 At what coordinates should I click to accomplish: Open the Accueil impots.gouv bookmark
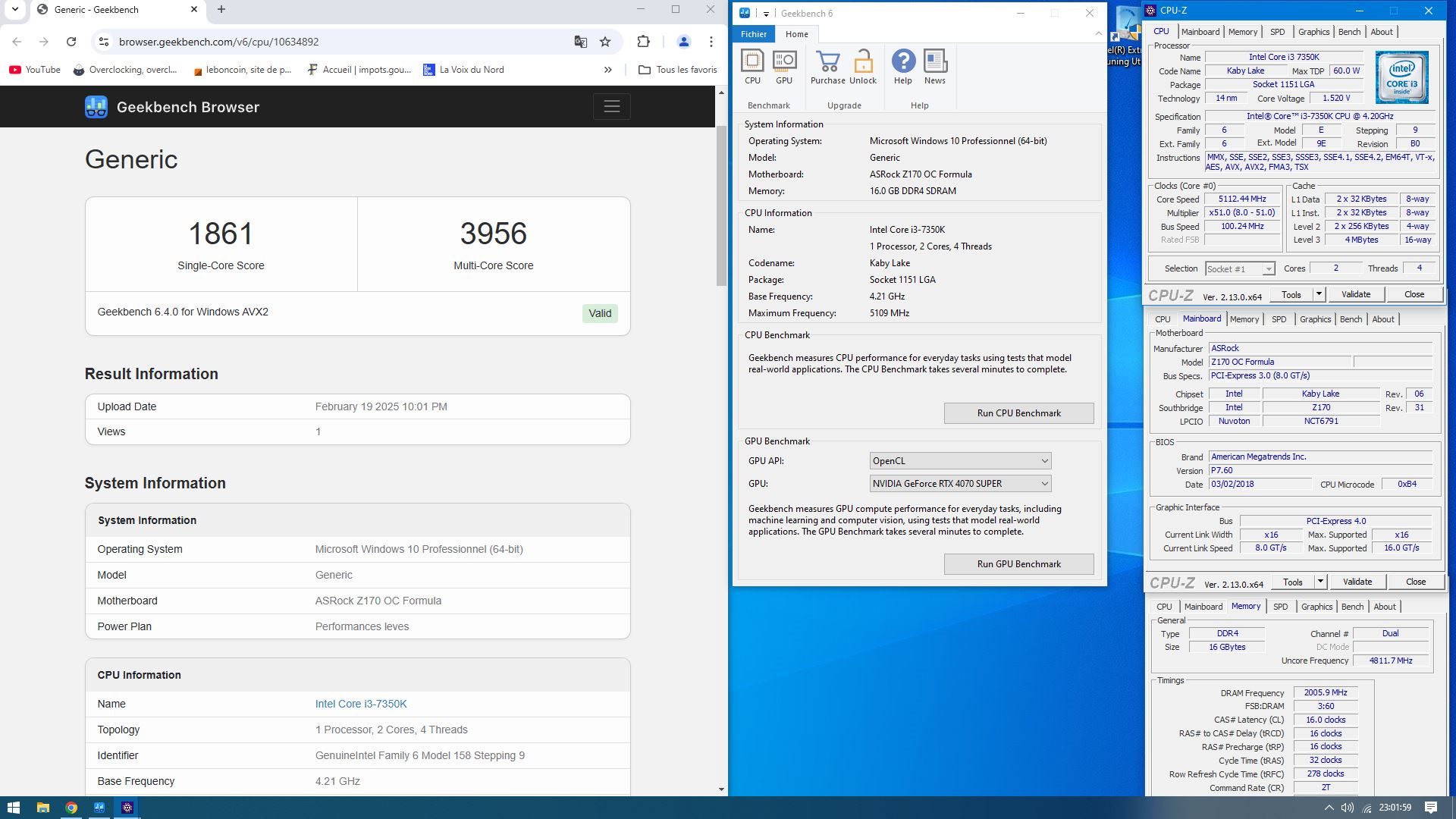point(359,70)
